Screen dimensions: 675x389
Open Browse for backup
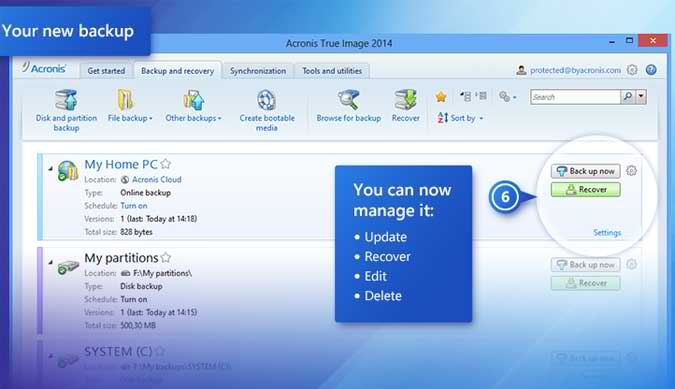349,106
